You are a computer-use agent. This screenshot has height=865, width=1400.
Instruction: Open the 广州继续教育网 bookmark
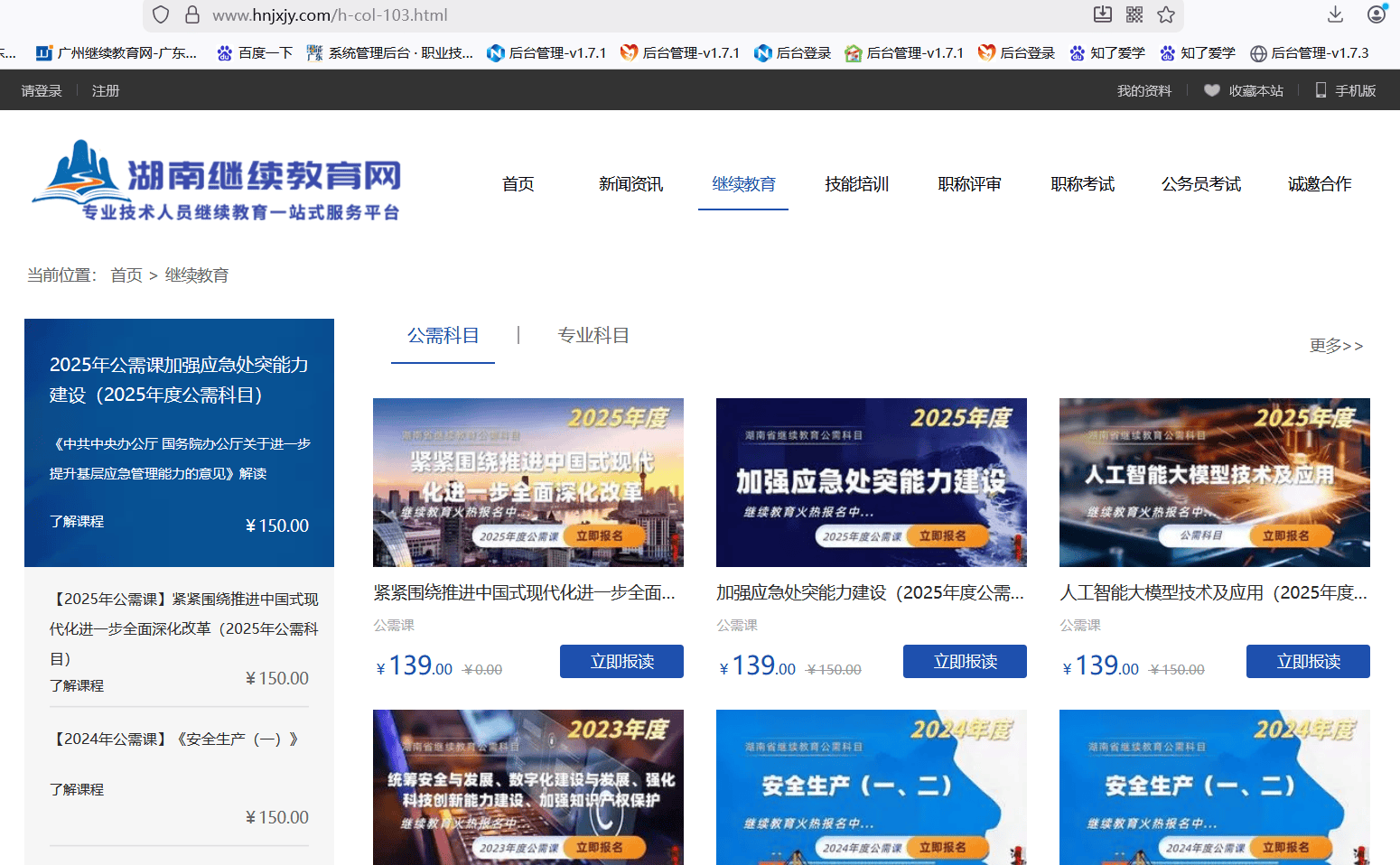[x=117, y=53]
